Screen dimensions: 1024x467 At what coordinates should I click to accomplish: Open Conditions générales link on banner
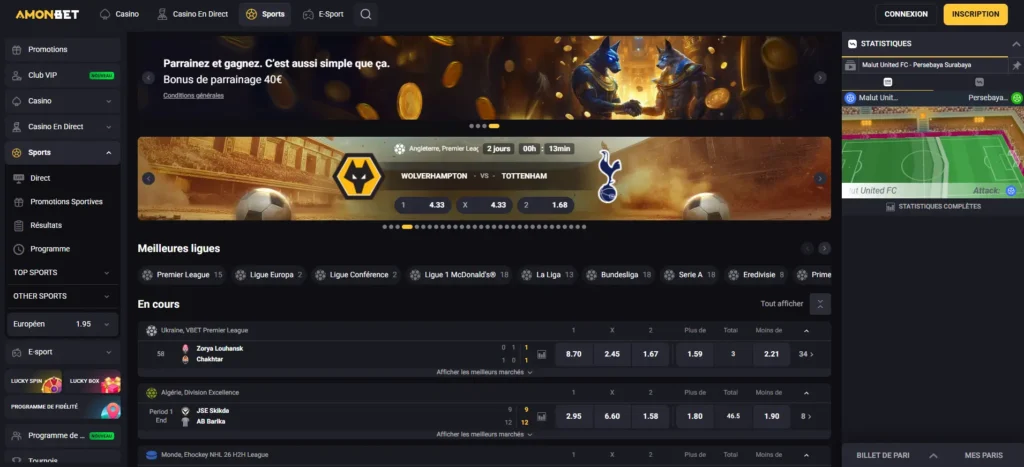[193, 95]
